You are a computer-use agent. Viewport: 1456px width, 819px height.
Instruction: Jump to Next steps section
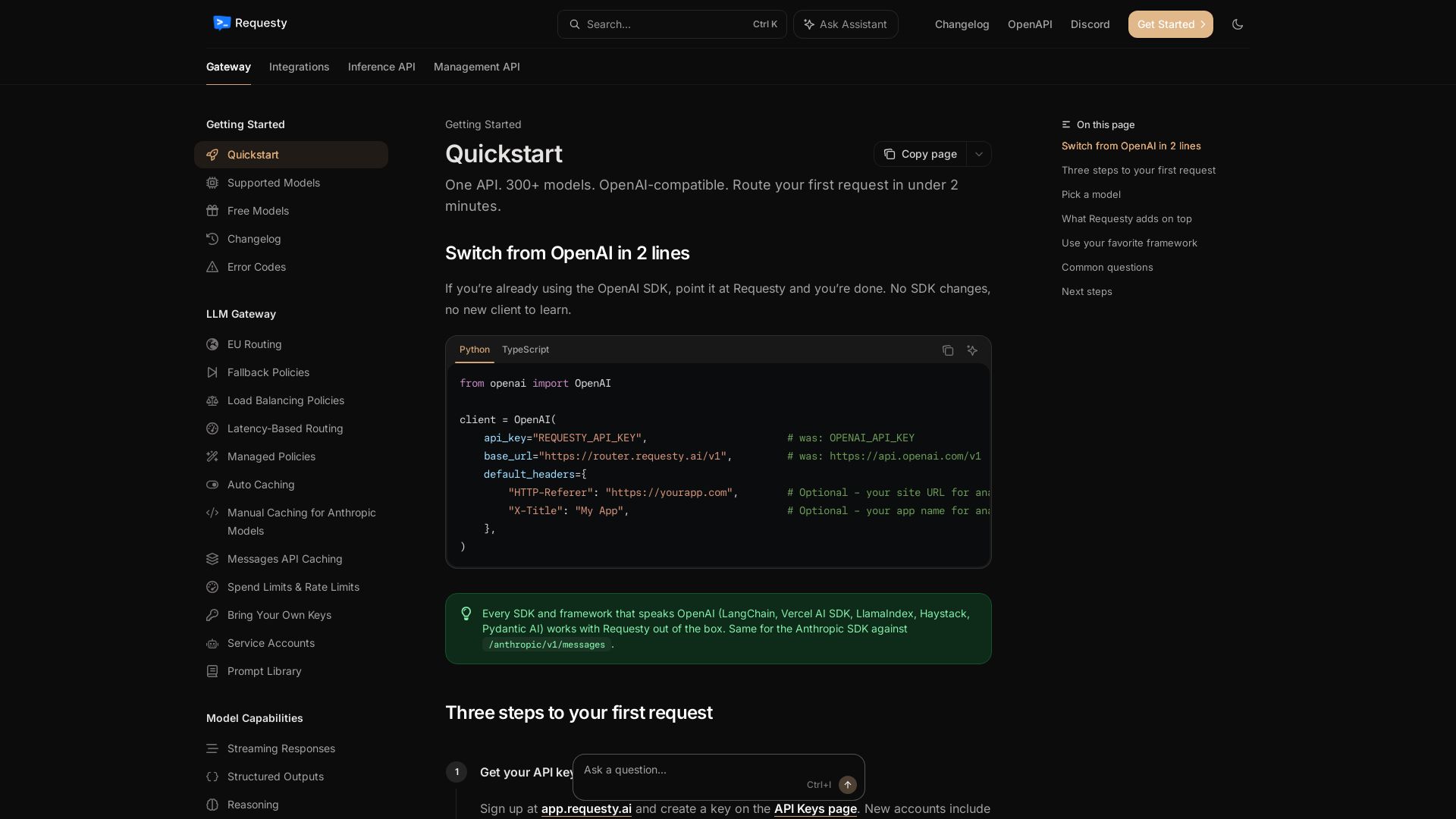pos(1087,291)
